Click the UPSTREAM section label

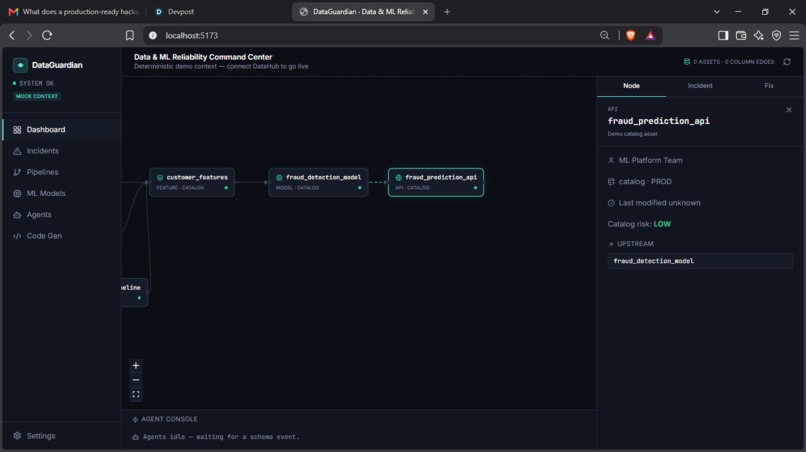[635, 244]
